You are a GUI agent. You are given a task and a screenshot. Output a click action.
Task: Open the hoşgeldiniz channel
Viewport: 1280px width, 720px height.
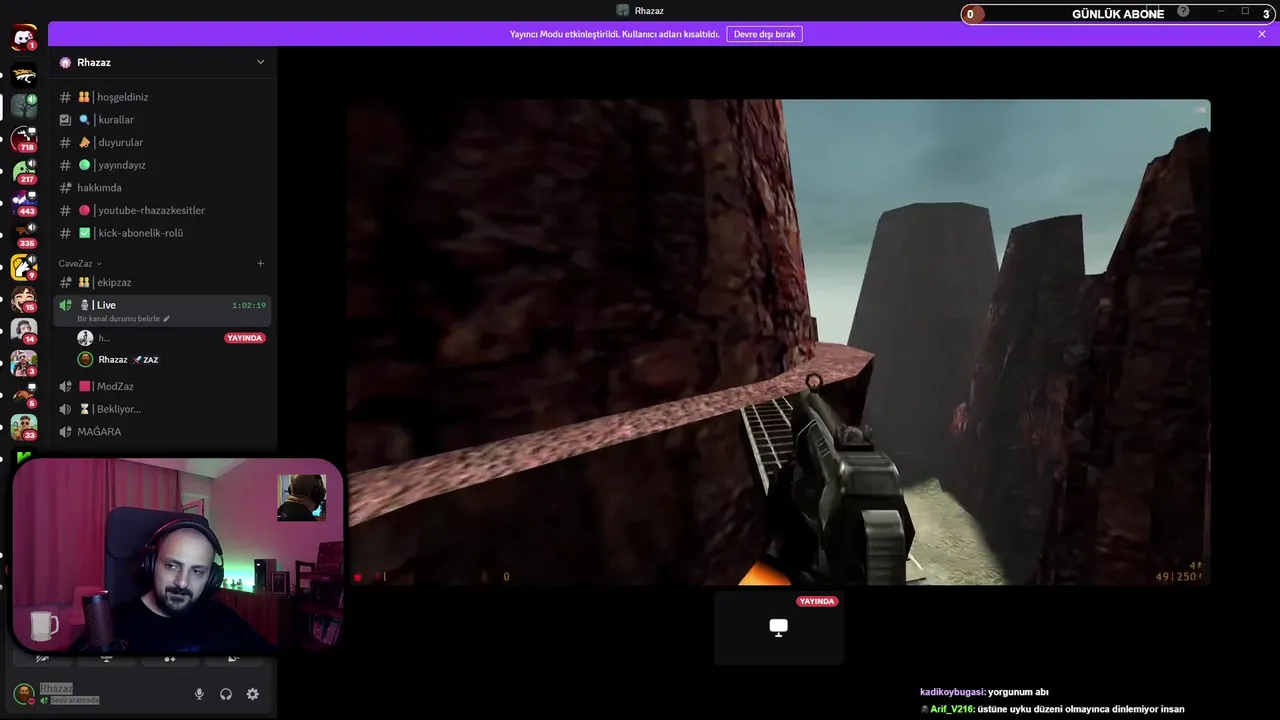[162, 97]
